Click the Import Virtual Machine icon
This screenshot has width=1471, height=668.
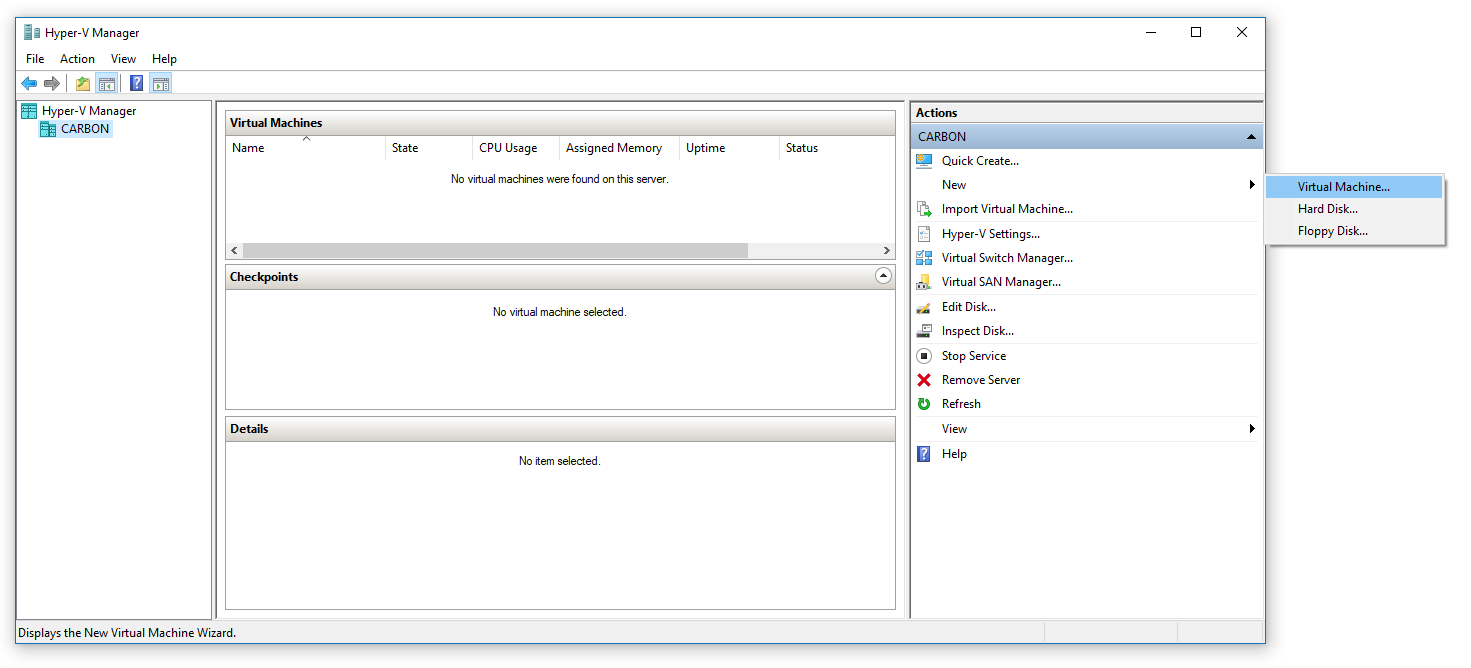[924, 209]
